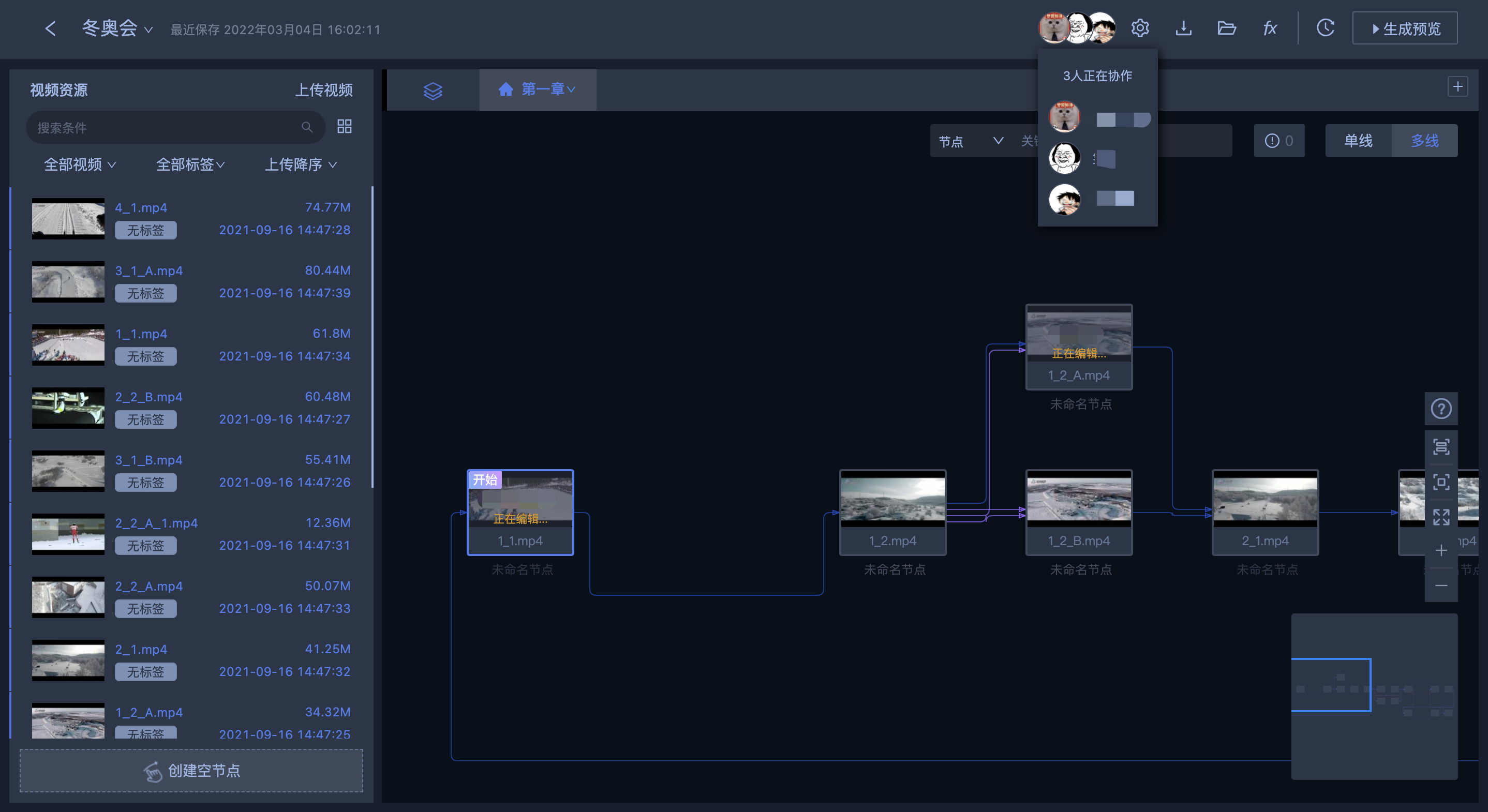
Task: Select the 1_2_B.mp4 canvas node
Action: coord(1078,512)
